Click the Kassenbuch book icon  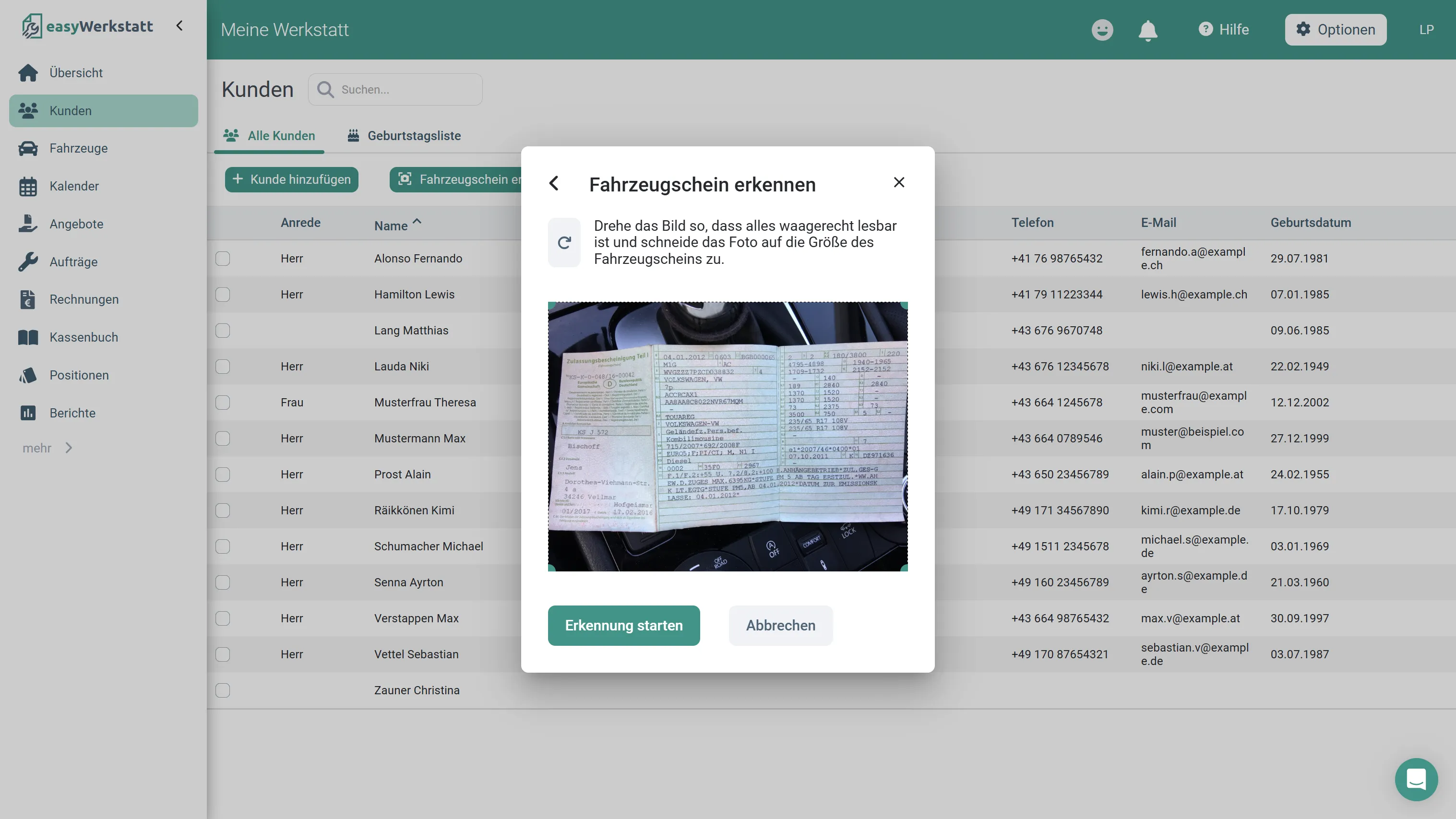click(28, 337)
